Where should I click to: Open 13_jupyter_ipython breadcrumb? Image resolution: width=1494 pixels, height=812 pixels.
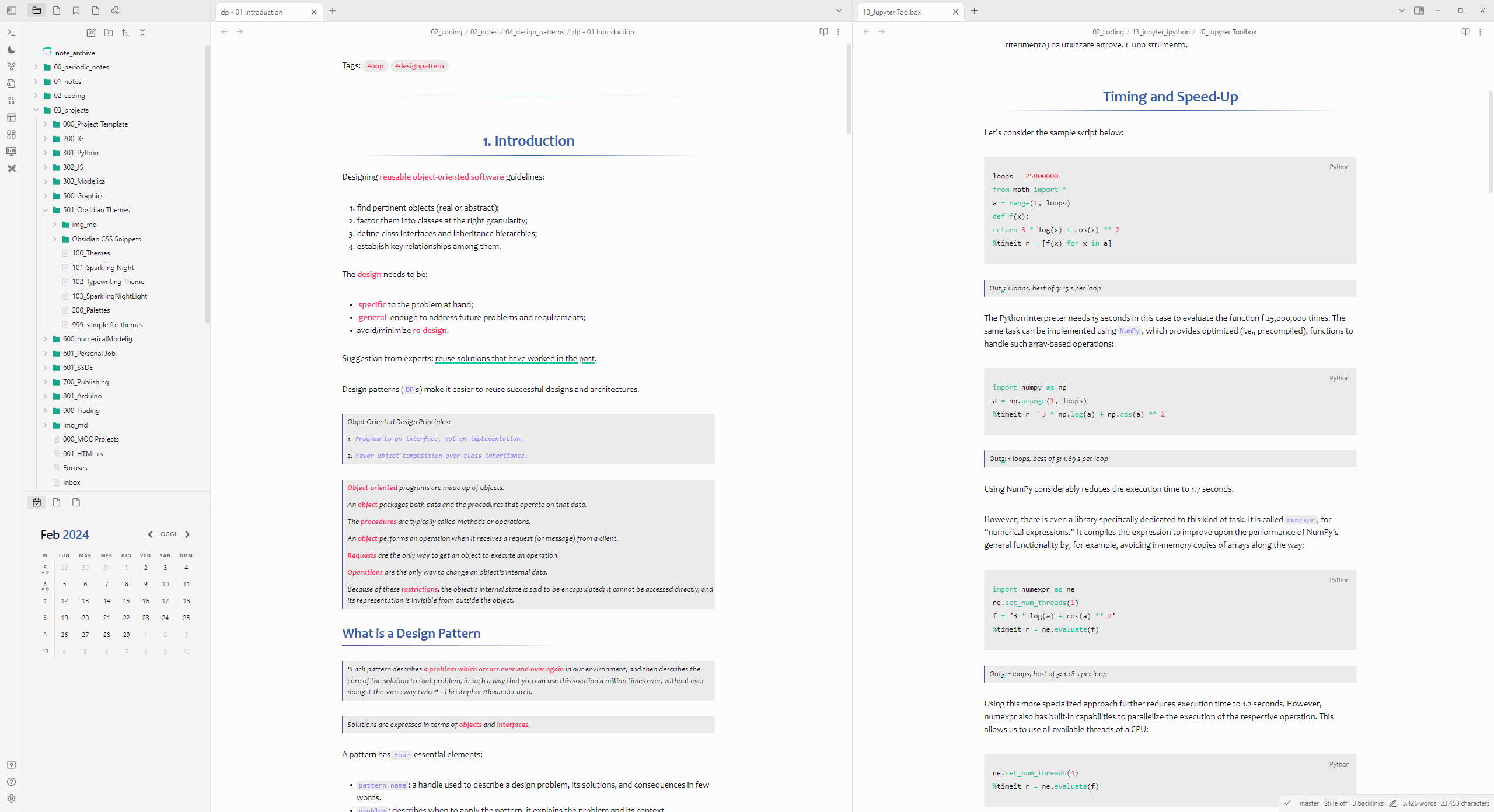(x=1161, y=32)
